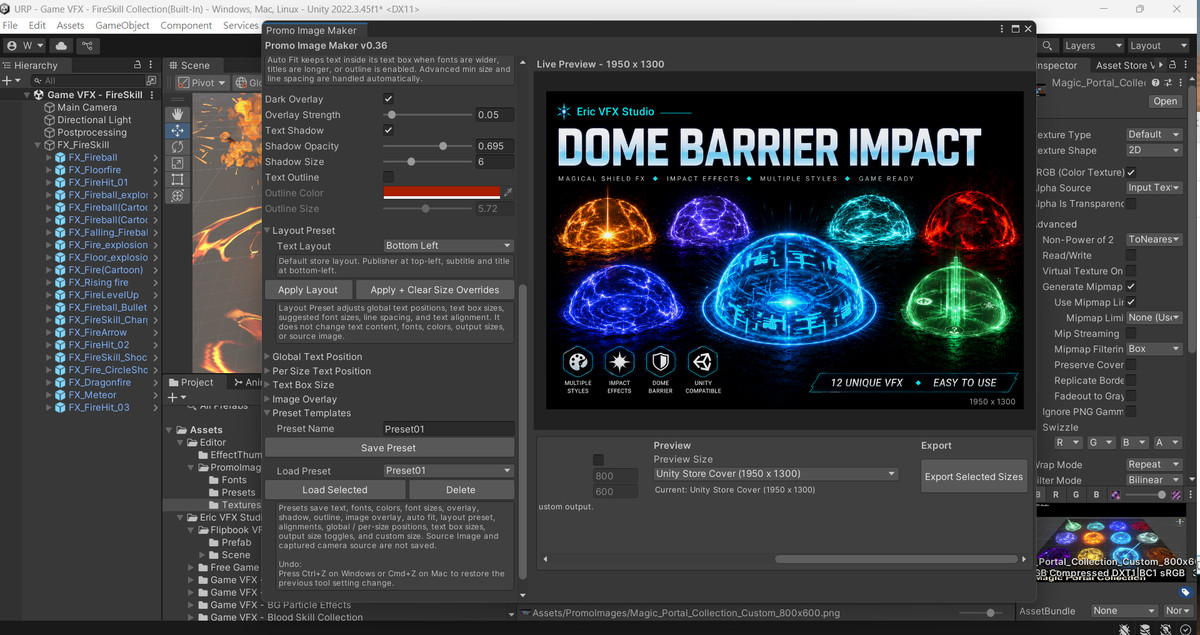Collapse the Layout Preset section

pyautogui.click(x=268, y=230)
